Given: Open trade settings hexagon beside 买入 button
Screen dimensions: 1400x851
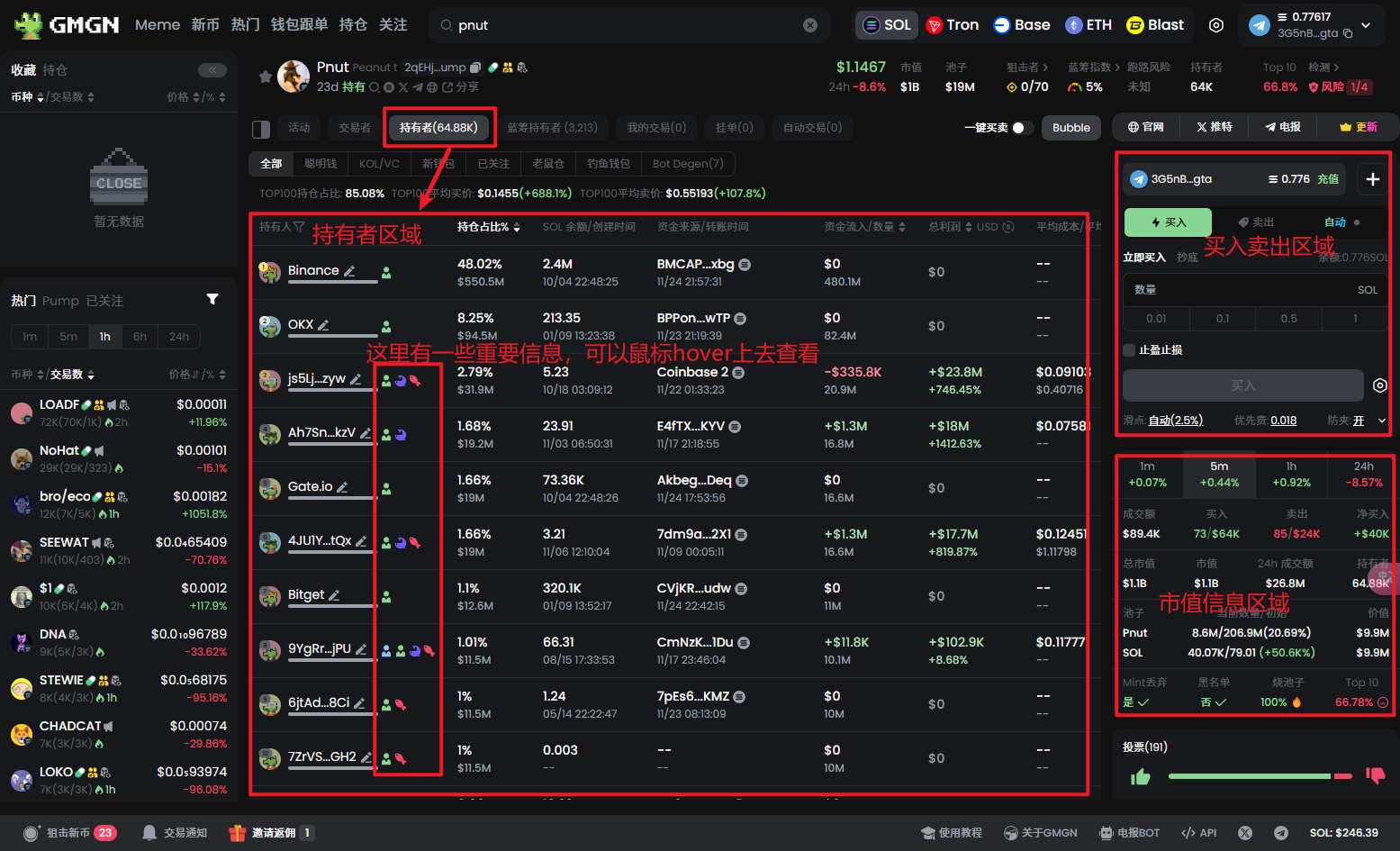Looking at the screenshot, I should click(x=1380, y=385).
